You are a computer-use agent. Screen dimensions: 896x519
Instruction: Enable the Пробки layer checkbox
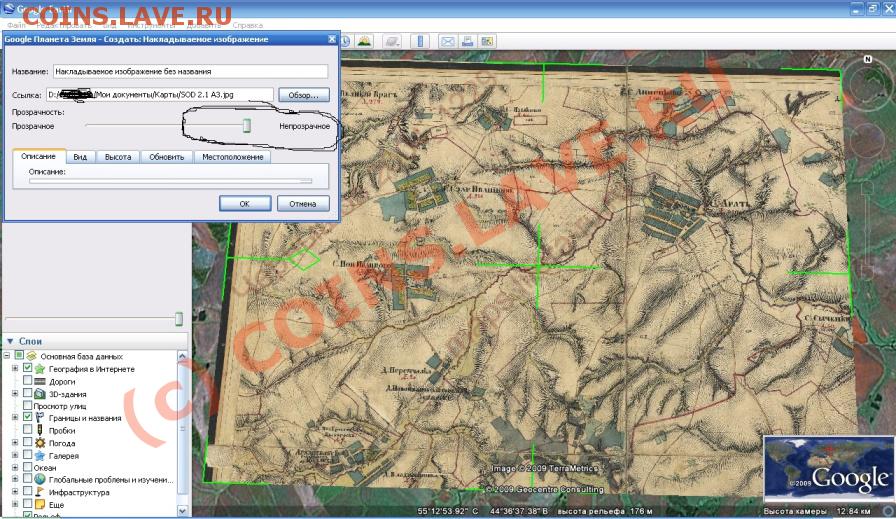click(27, 430)
